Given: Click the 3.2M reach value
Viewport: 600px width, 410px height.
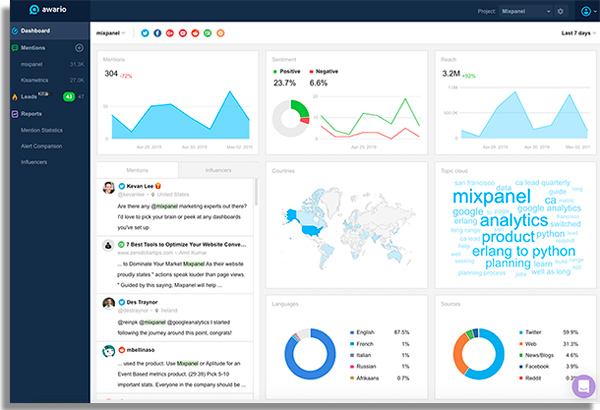Looking at the screenshot, I should click(451, 74).
